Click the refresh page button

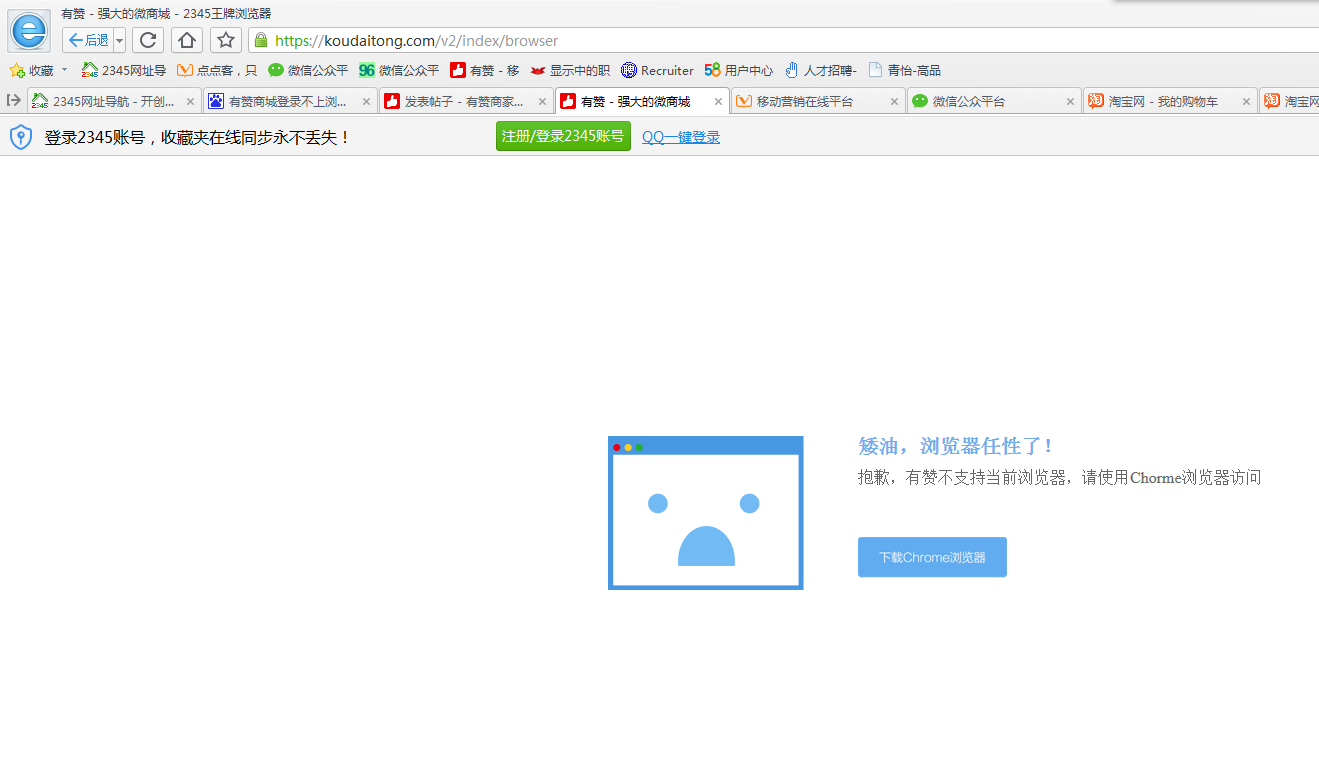pos(148,40)
